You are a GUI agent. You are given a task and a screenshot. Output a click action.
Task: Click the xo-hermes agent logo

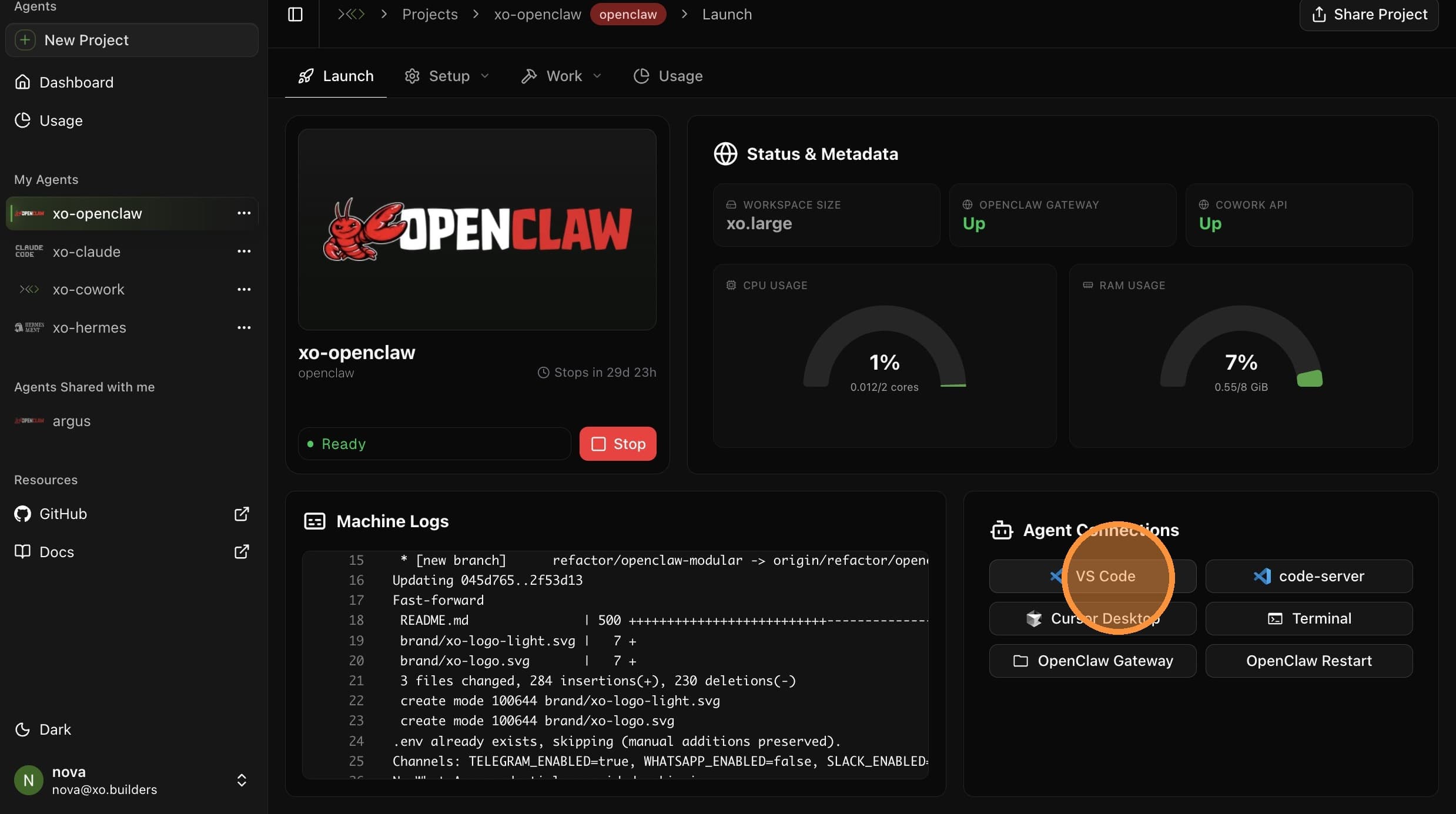point(29,327)
